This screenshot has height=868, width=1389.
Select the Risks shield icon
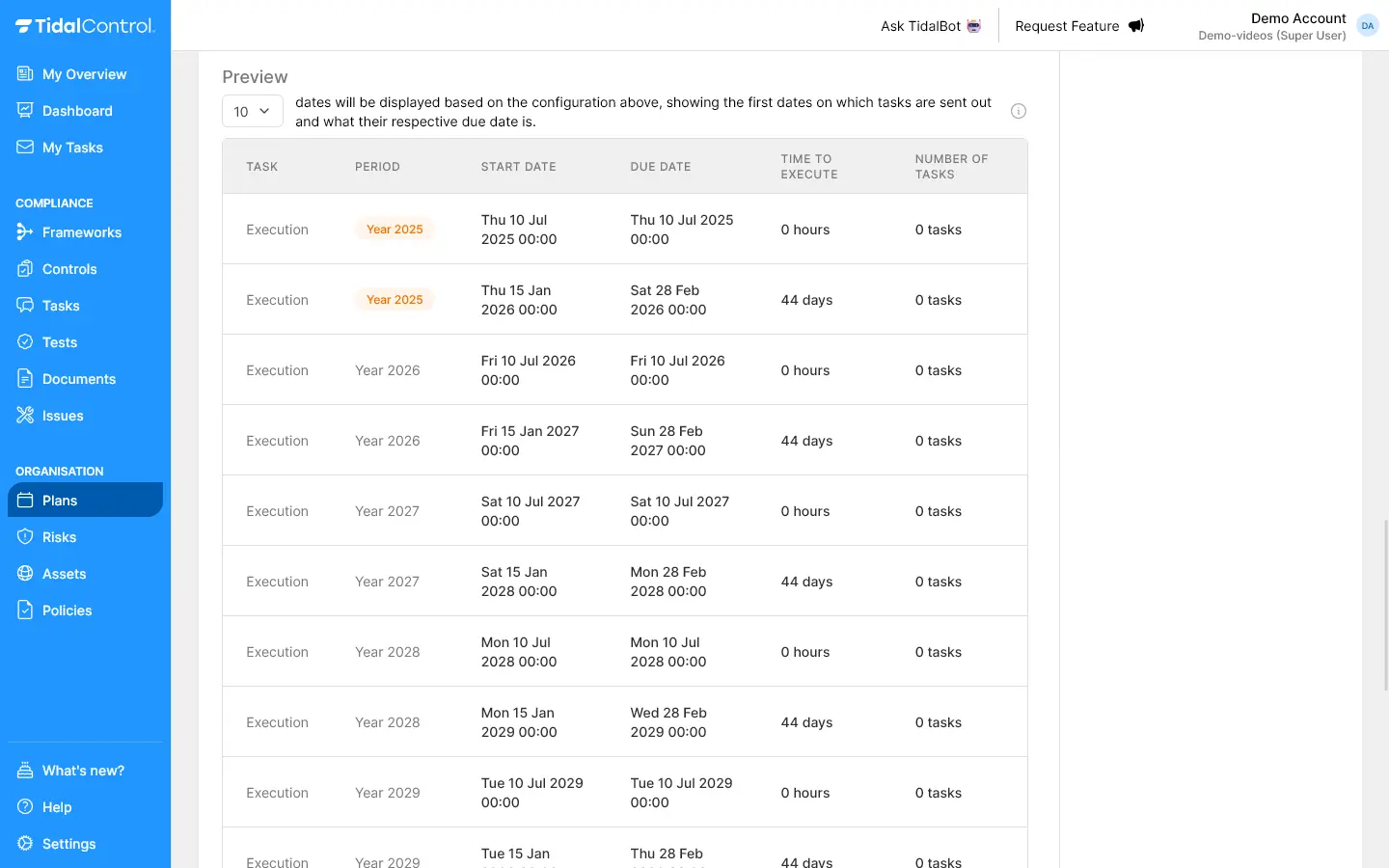click(25, 537)
